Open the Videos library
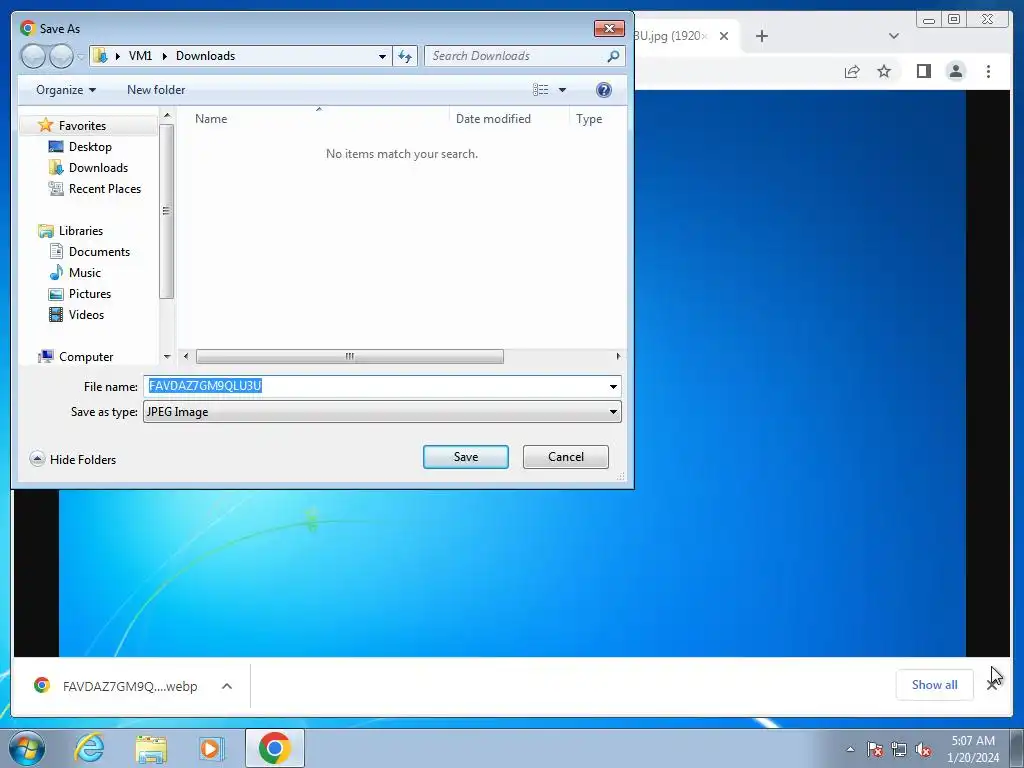This screenshot has height=768, width=1024. 86,315
